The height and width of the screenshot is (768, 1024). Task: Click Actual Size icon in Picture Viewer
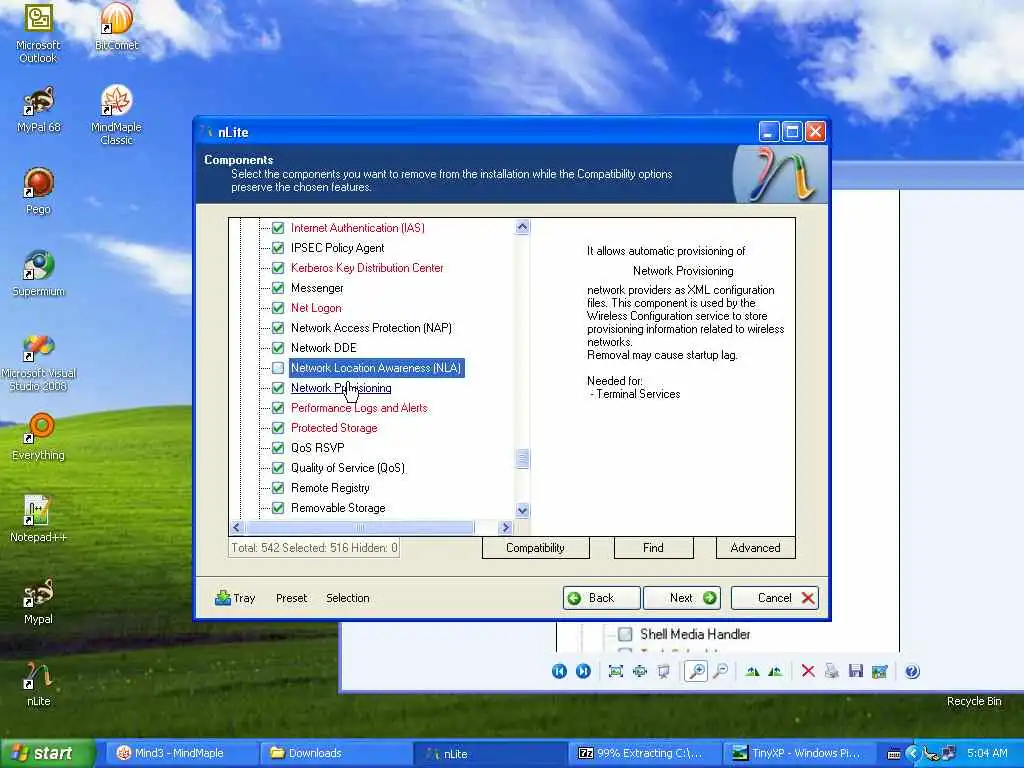click(x=640, y=671)
